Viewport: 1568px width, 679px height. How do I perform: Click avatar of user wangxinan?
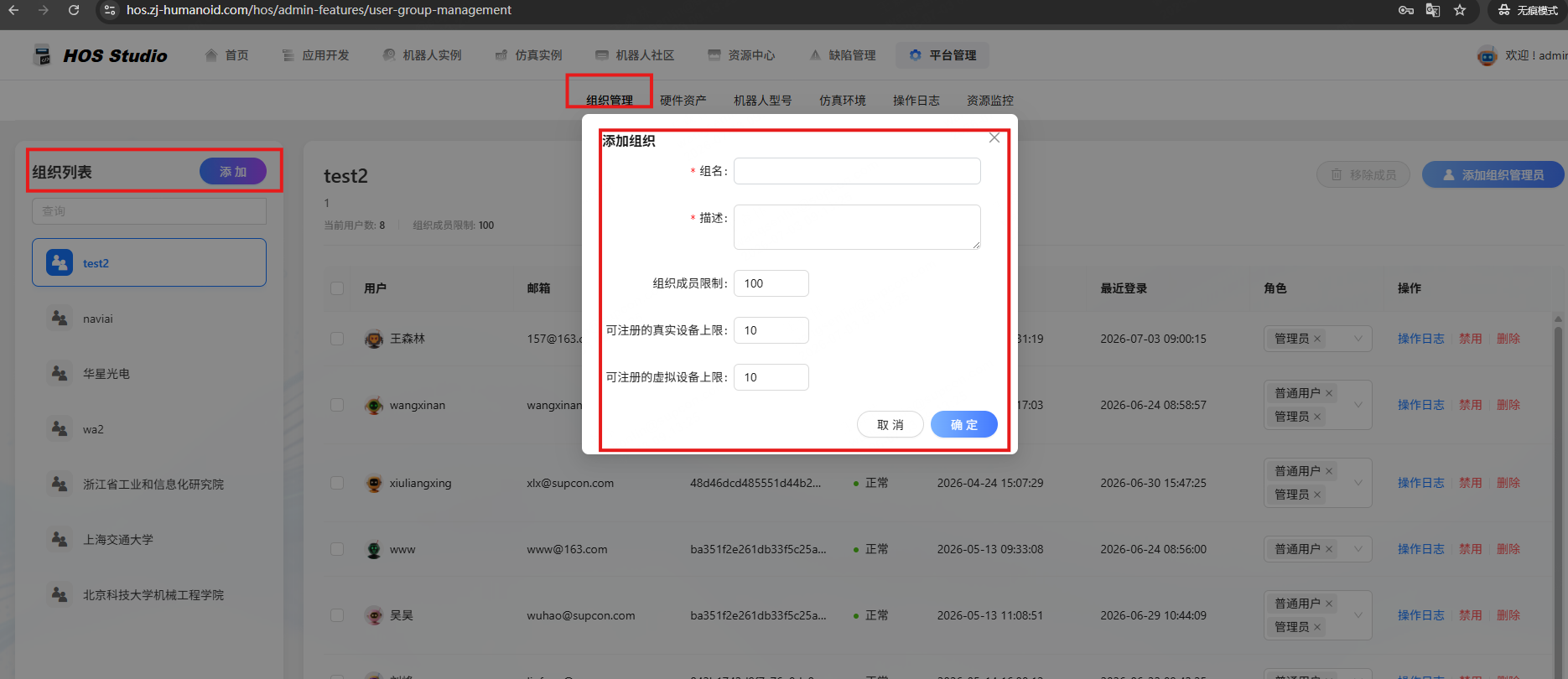point(374,405)
